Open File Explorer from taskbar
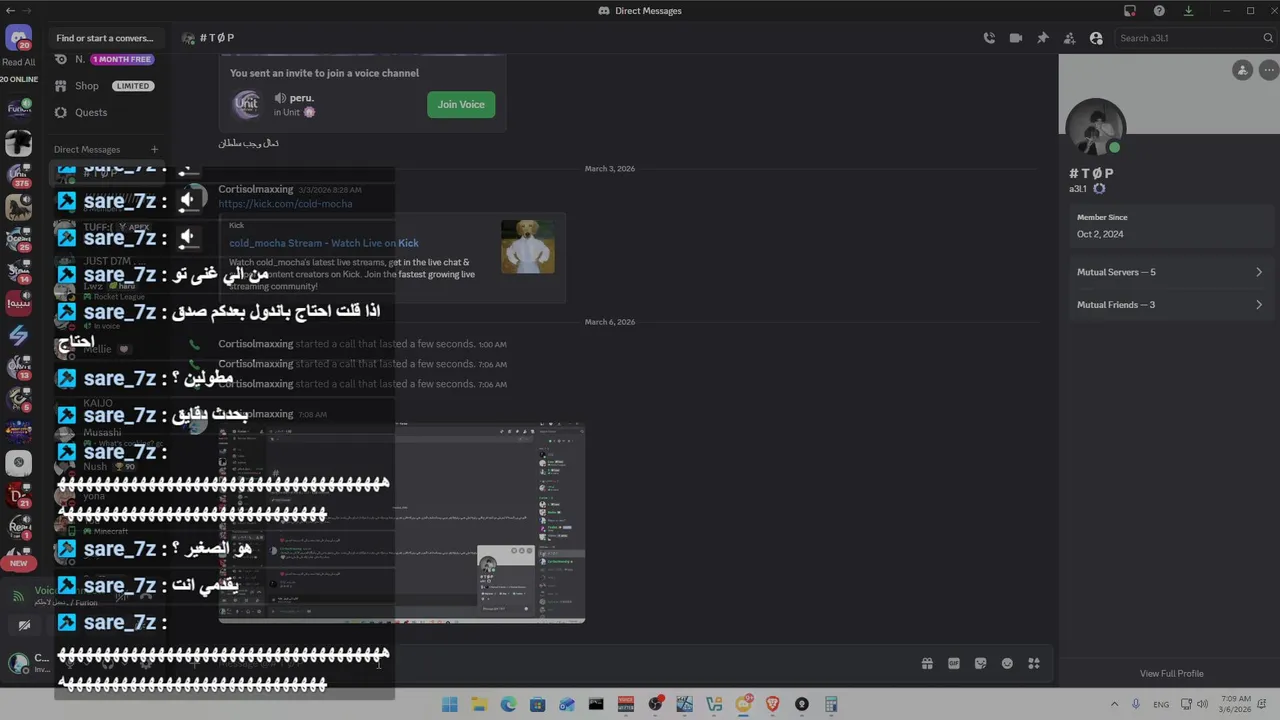1280x720 pixels. click(x=479, y=704)
